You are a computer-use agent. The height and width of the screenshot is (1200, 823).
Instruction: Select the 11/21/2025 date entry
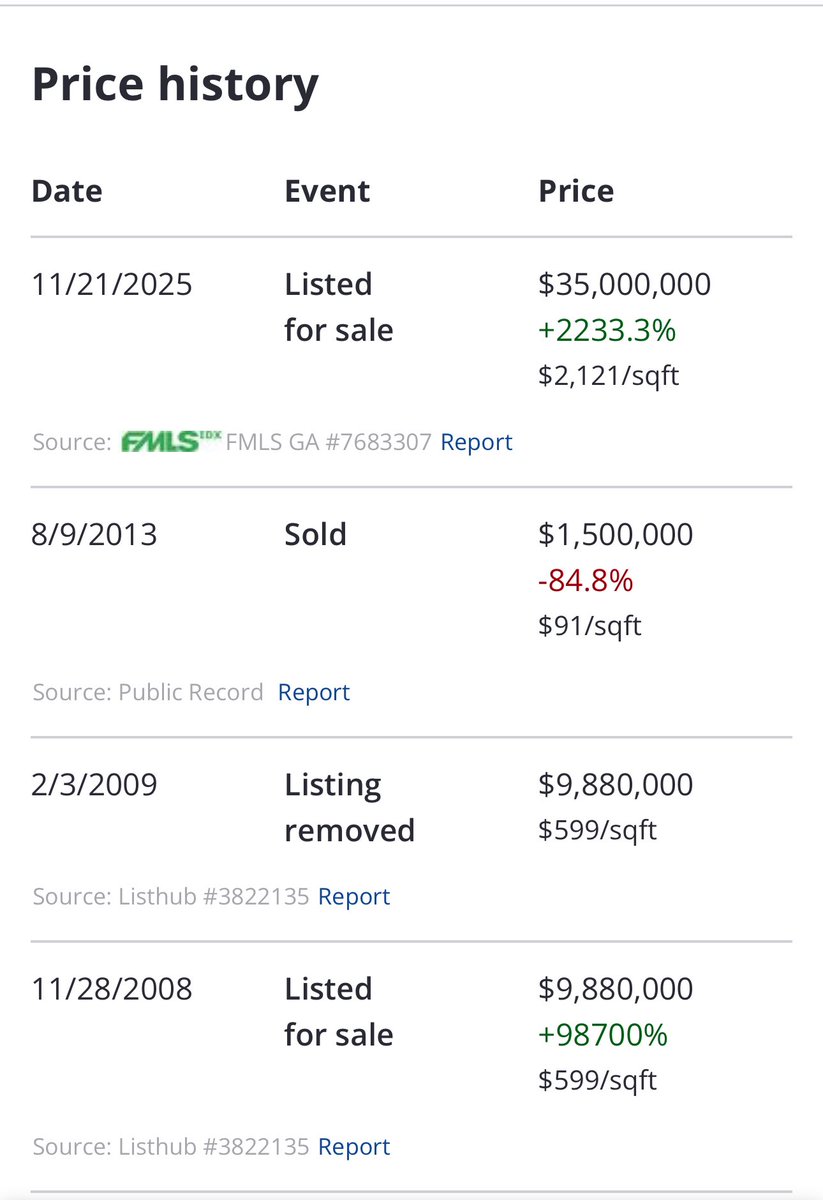[x=112, y=284]
